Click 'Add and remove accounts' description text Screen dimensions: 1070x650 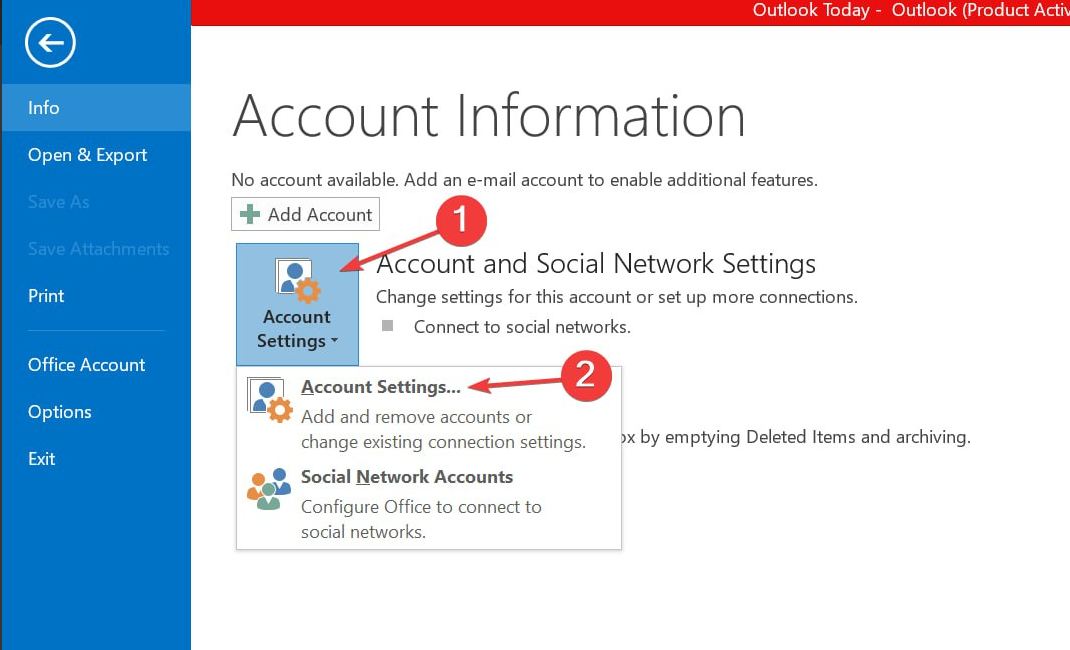pos(444,429)
